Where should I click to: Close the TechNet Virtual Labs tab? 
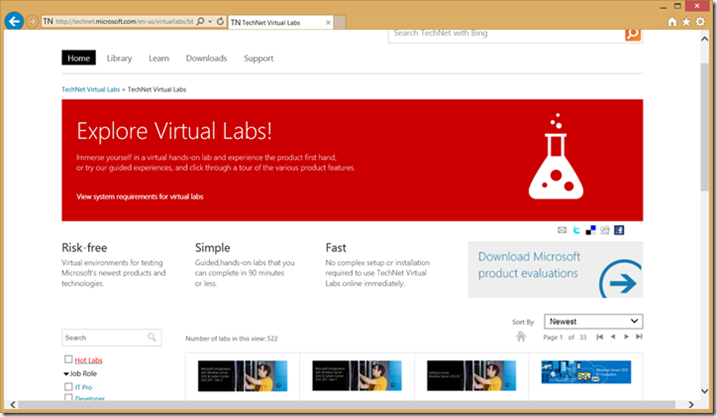[x=328, y=22]
